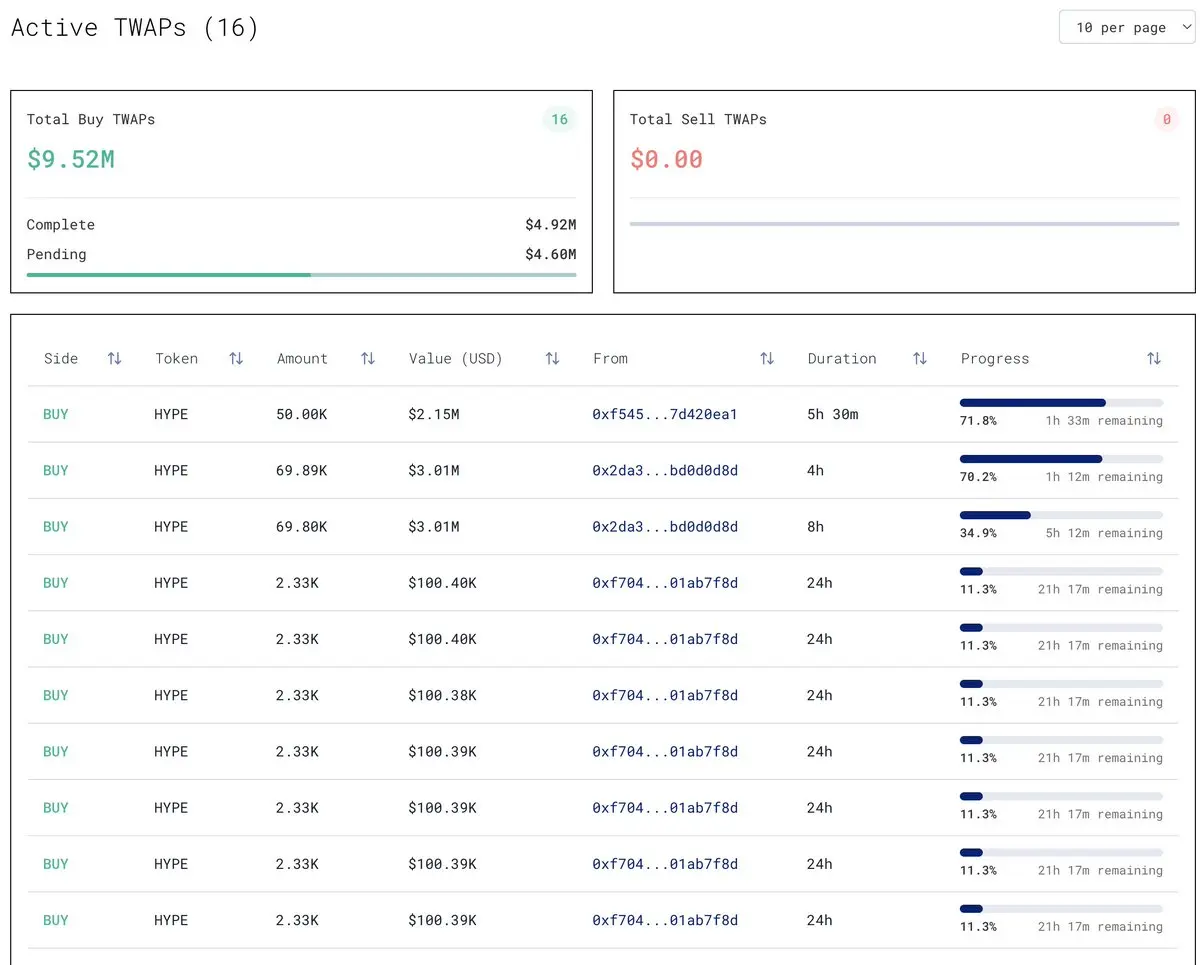Image resolution: width=1200 pixels, height=965 pixels.
Task: Sort by Amount column arrows
Action: pyautogui.click(x=368, y=358)
